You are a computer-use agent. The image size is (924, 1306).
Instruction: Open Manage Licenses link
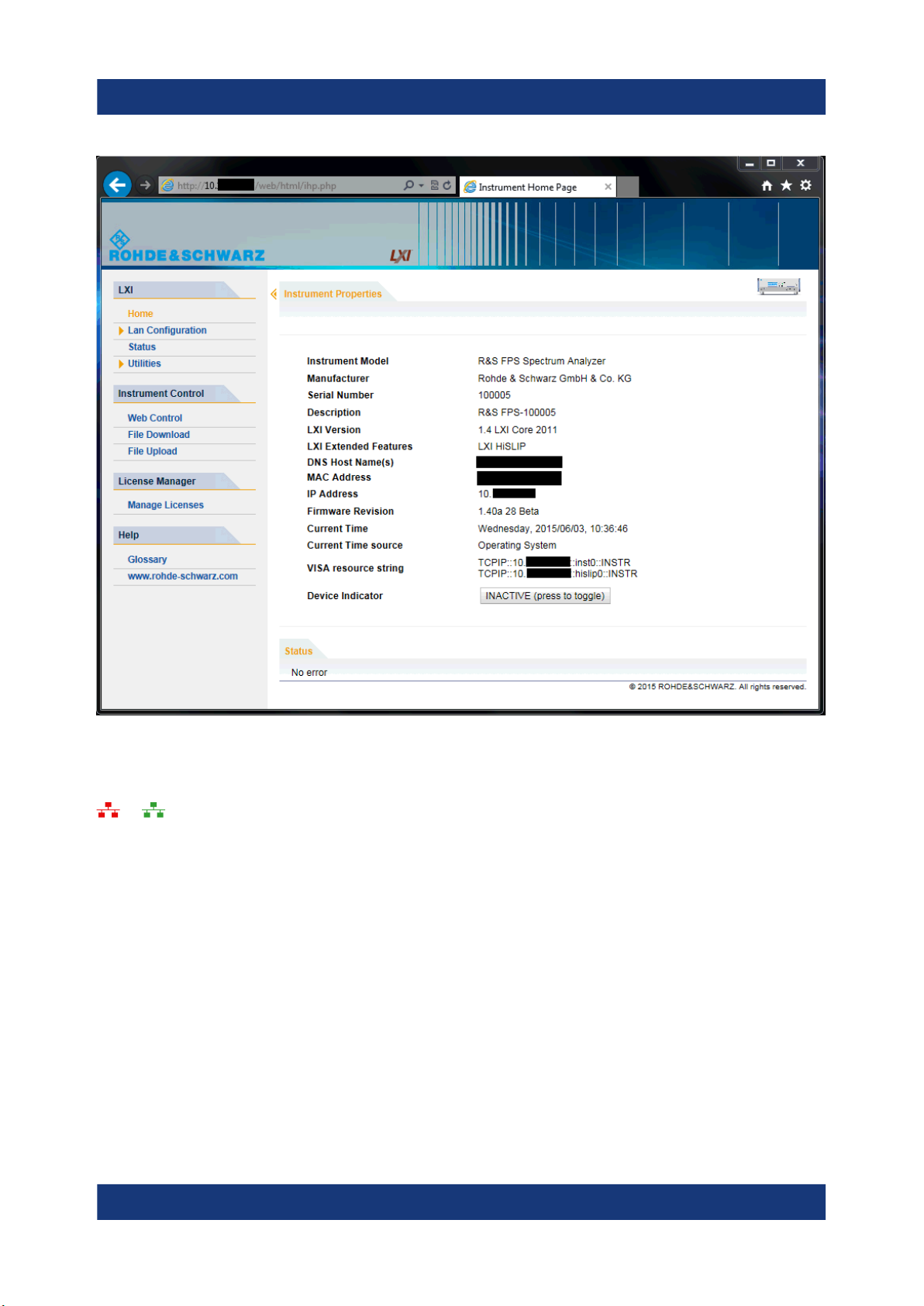(x=166, y=505)
